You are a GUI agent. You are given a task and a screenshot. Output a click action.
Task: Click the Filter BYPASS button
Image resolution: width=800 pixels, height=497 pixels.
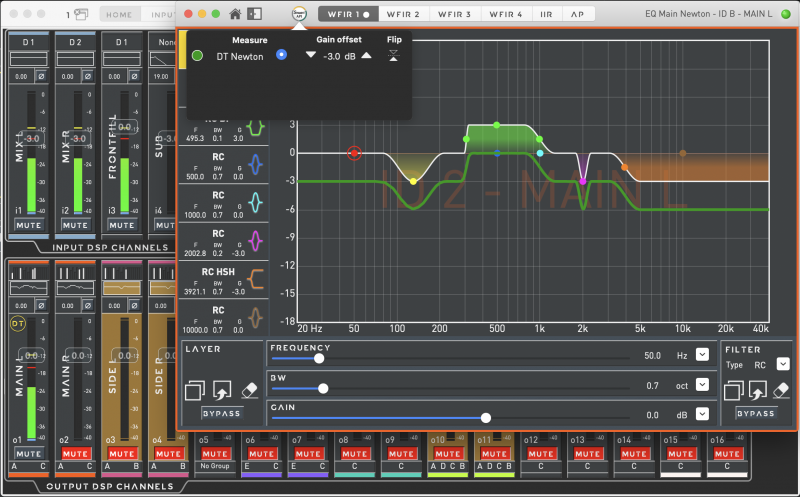tap(757, 412)
